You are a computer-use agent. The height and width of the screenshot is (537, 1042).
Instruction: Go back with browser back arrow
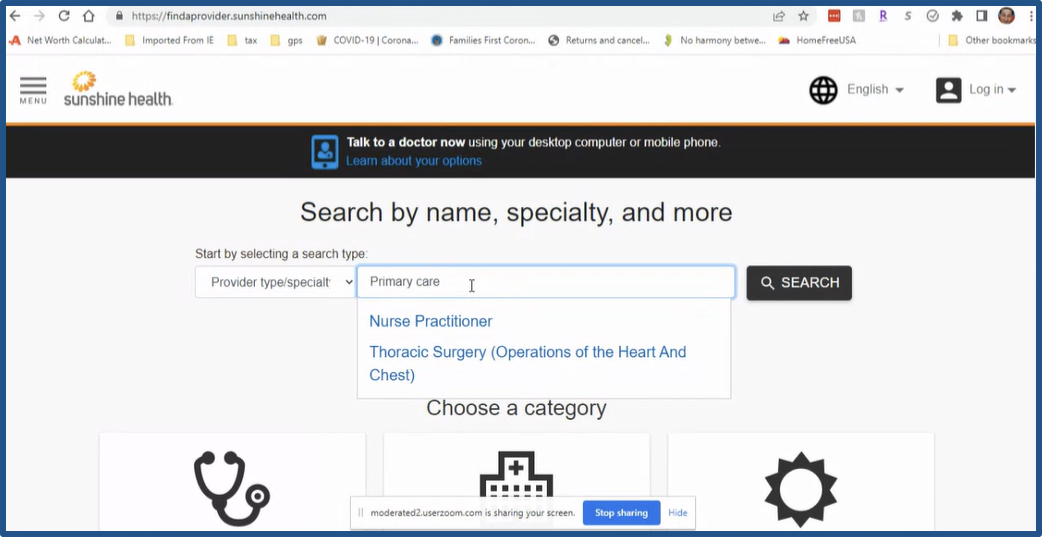(x=15, y=16)
